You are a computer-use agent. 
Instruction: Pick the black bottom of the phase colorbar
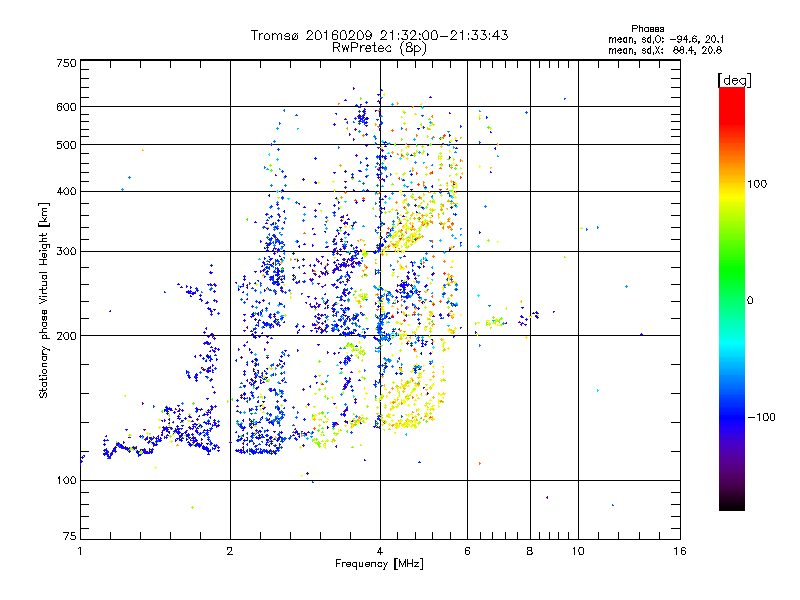click(732, 505)
